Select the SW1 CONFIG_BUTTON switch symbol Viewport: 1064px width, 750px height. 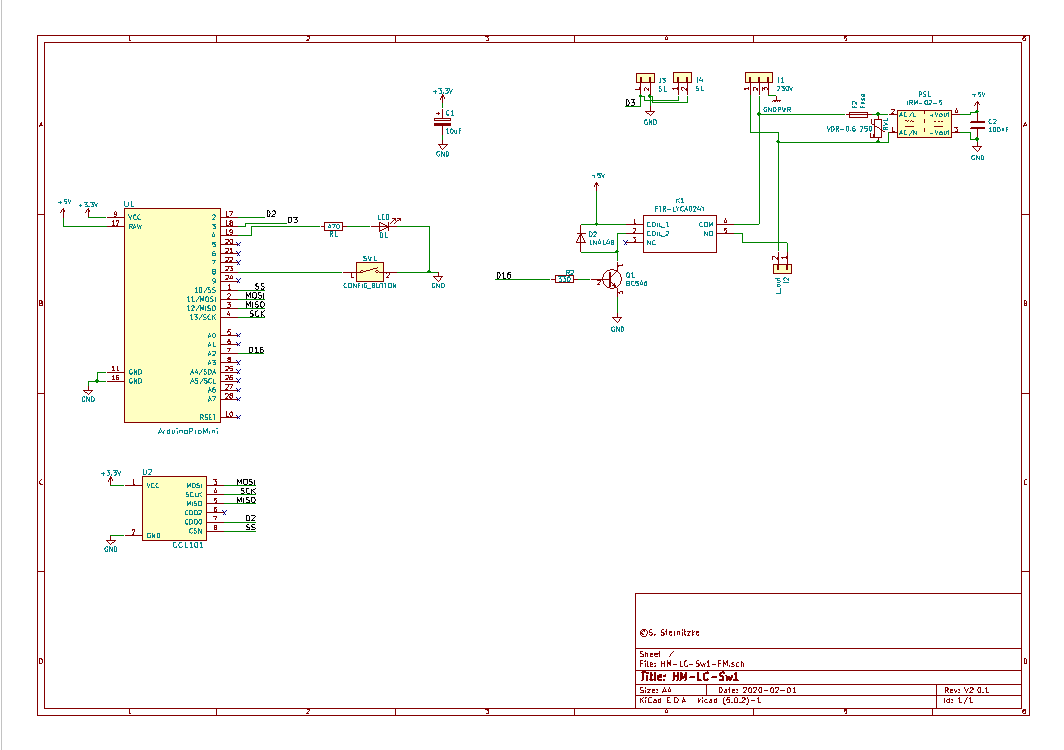click(370, 273)
